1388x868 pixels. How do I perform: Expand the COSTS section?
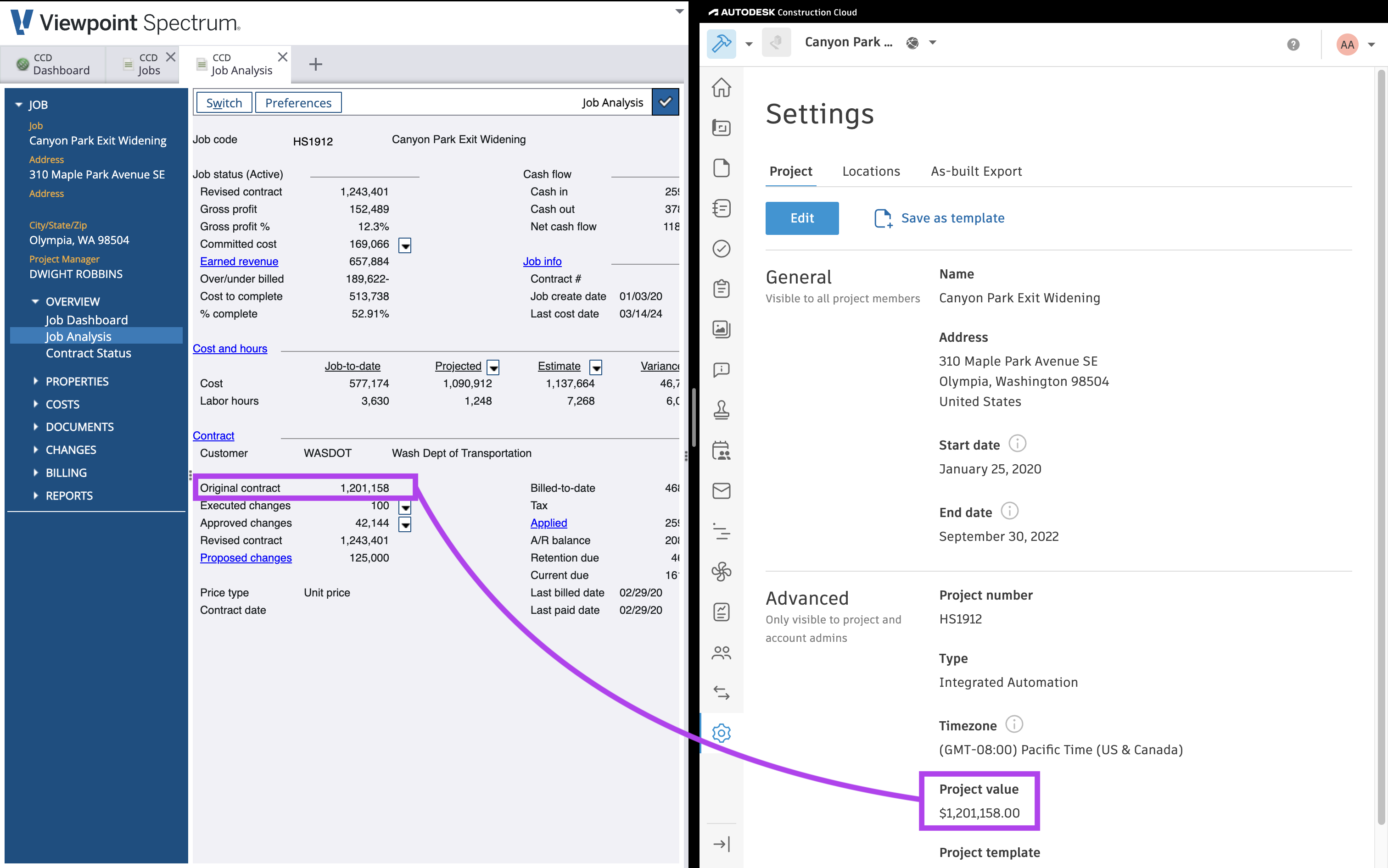(35, 404)
